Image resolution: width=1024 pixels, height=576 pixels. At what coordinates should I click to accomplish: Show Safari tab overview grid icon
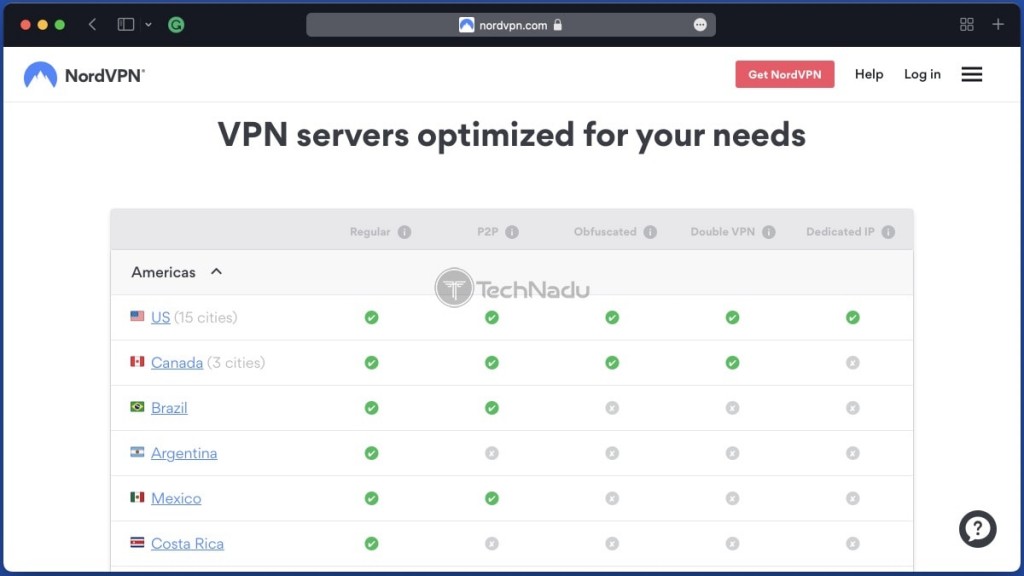[967, 25]
